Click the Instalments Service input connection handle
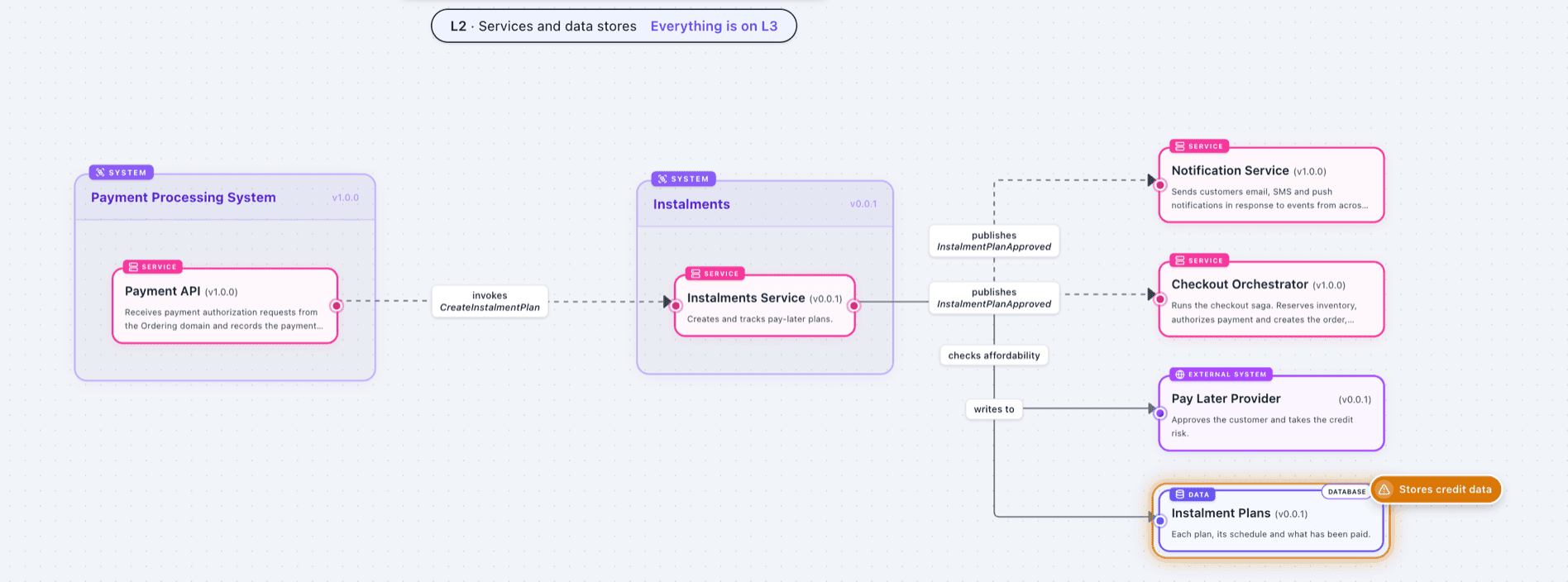This screenshot has width=1568, height=582. [676, 306]
